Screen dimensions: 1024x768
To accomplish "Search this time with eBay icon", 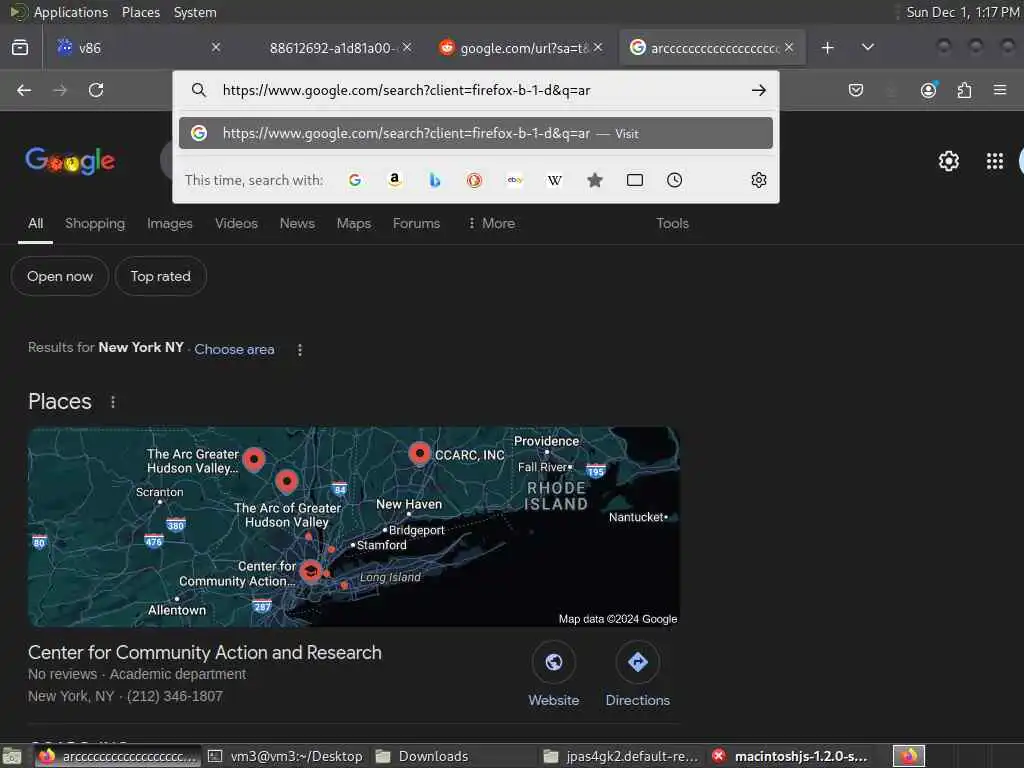I will click(515, 180).
